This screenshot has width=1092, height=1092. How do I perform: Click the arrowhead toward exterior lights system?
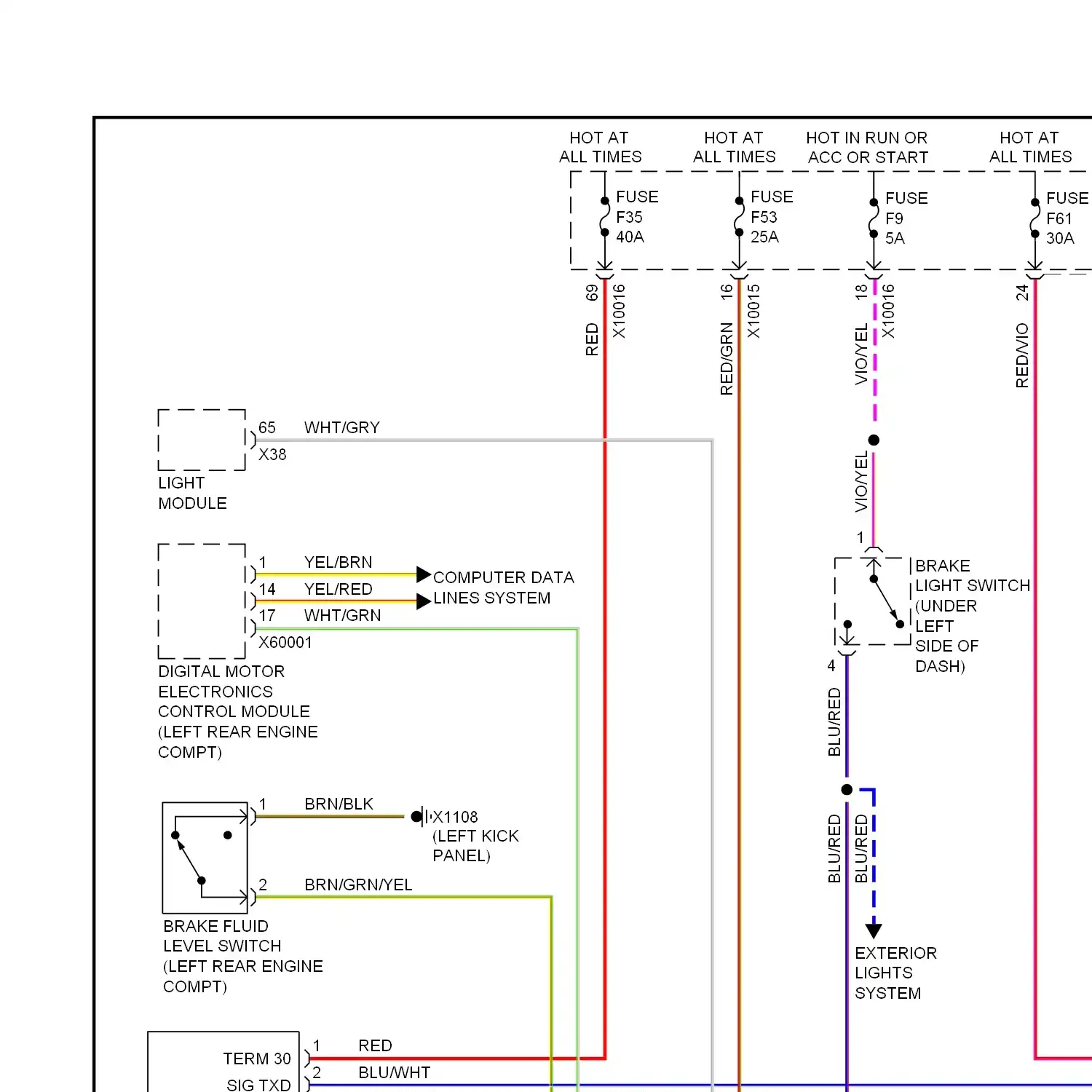point(874,930)
